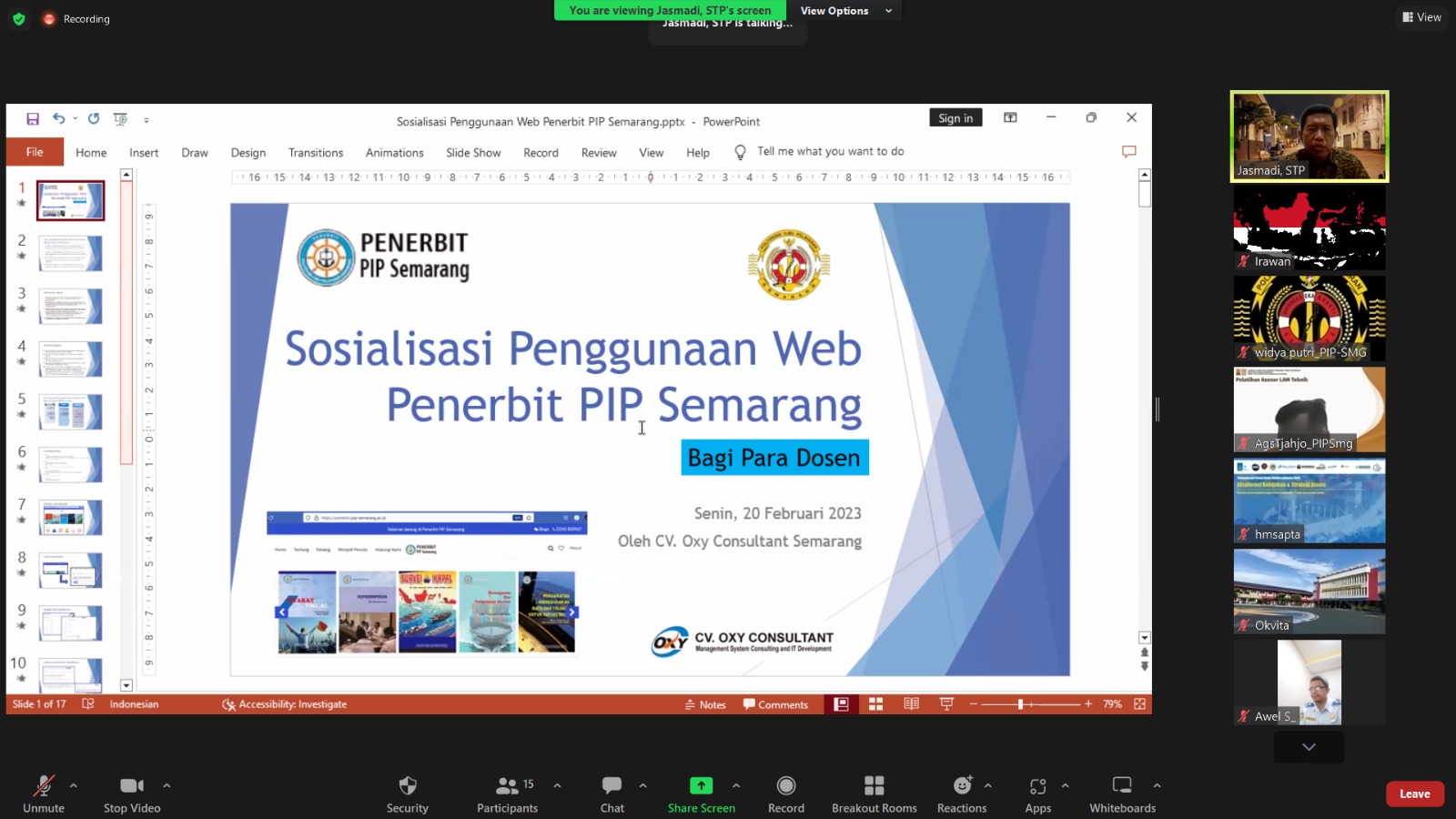
Task: Open the Slide Show ribbon tab
Action: tap(473, 153)
